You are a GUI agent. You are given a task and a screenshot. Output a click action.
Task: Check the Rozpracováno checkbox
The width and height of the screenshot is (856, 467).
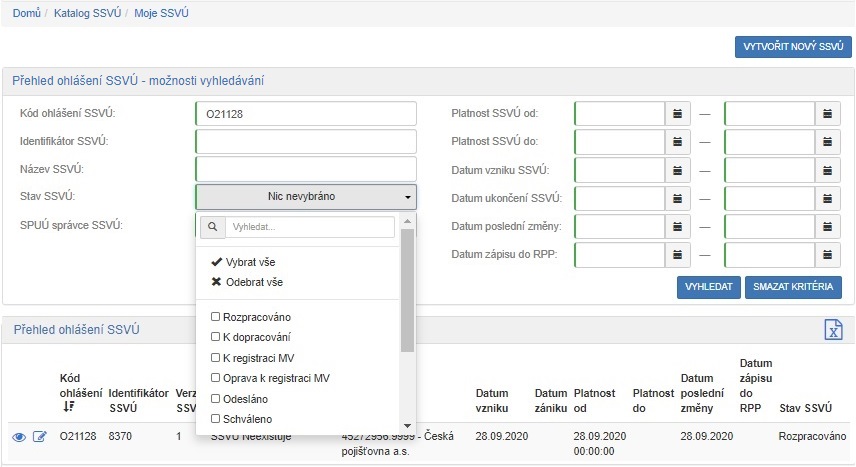coord(215,317)
